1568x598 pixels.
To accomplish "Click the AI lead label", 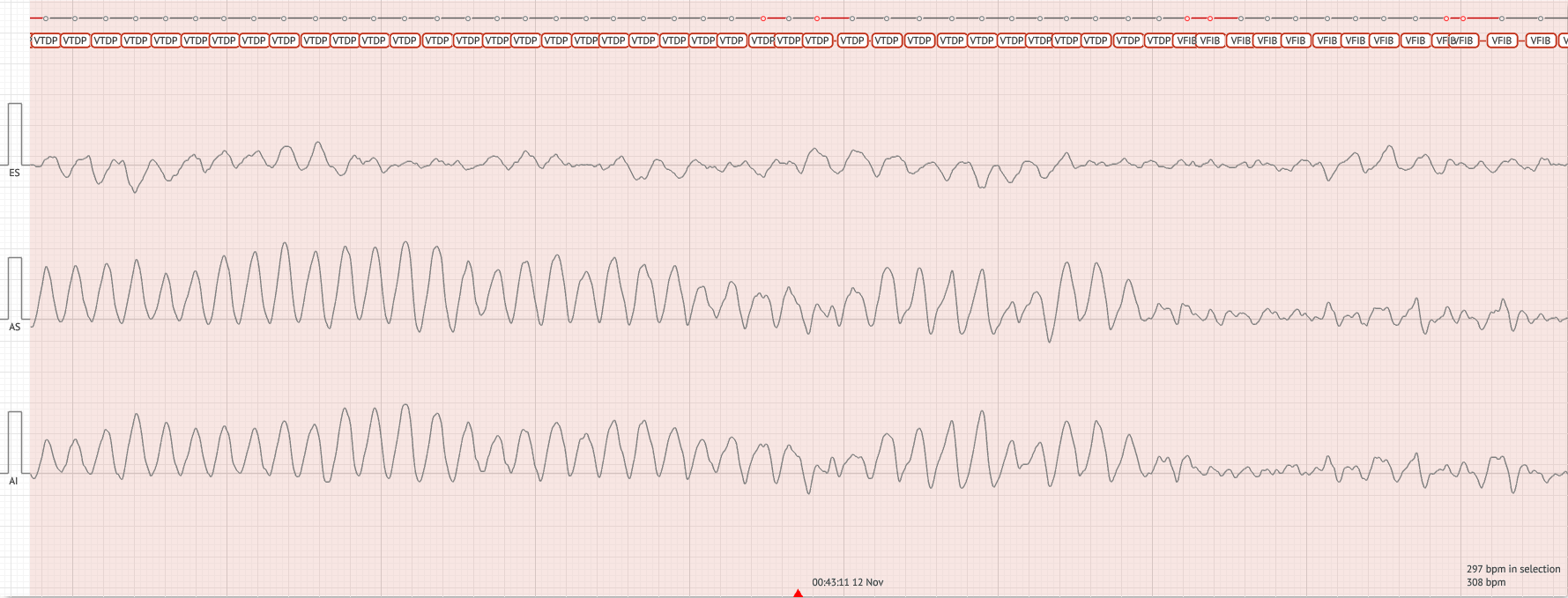I will [x=13, y=481].
